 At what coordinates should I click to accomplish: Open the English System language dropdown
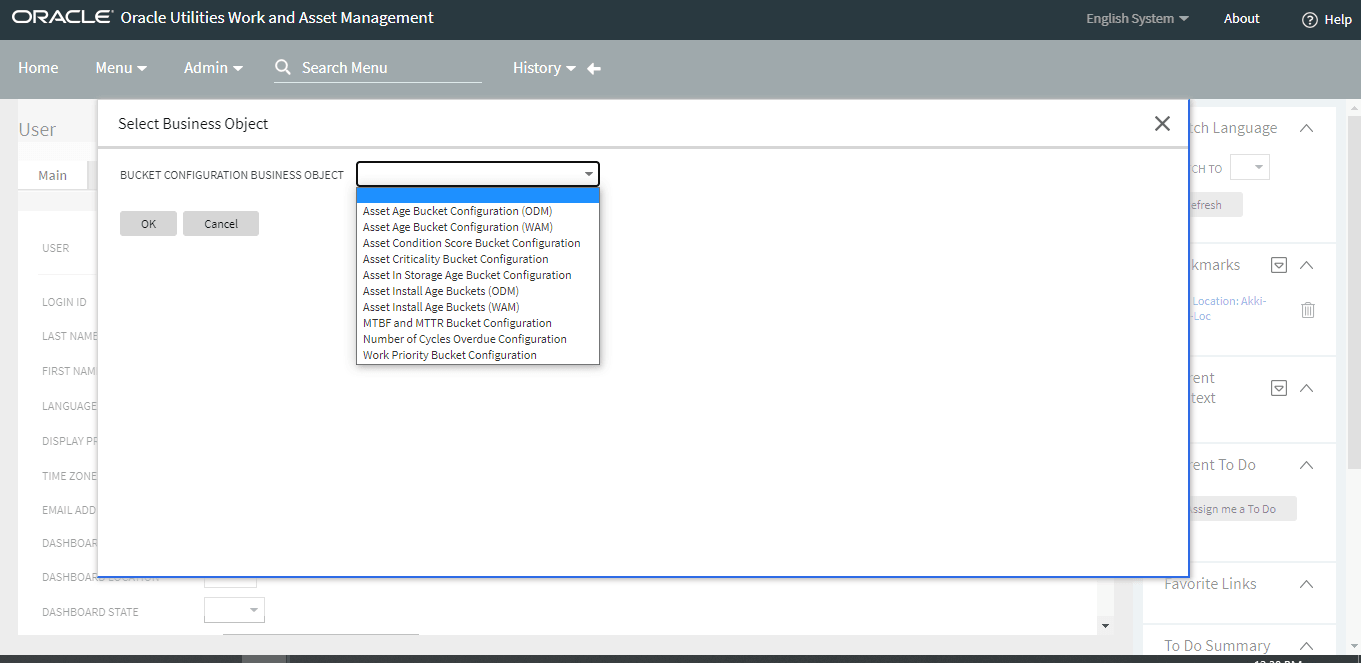point(1137,18)
